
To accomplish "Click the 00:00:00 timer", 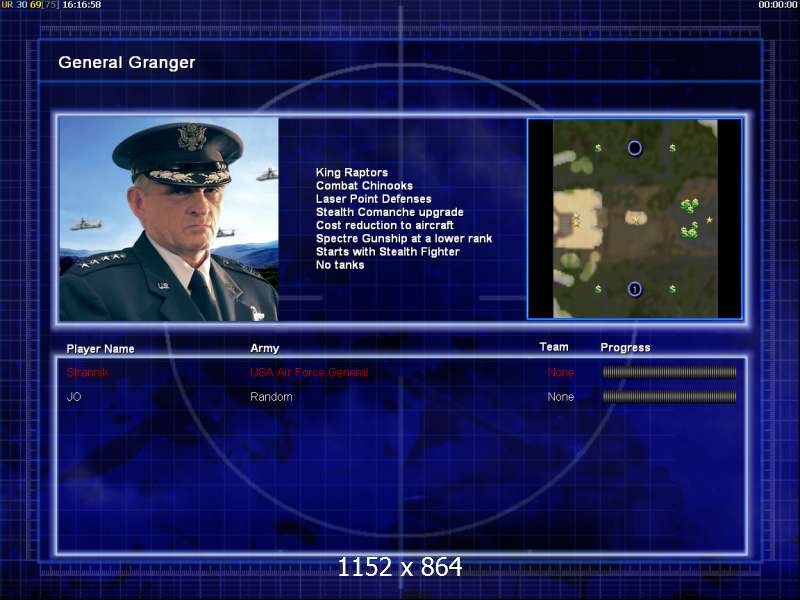I will [778, 5].
